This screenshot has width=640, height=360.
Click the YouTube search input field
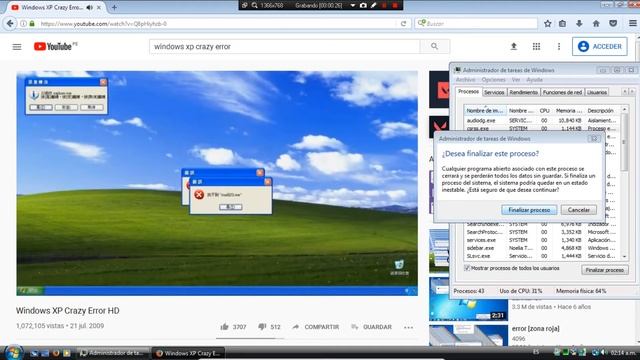pyautogui.click(x=284, y=47)
